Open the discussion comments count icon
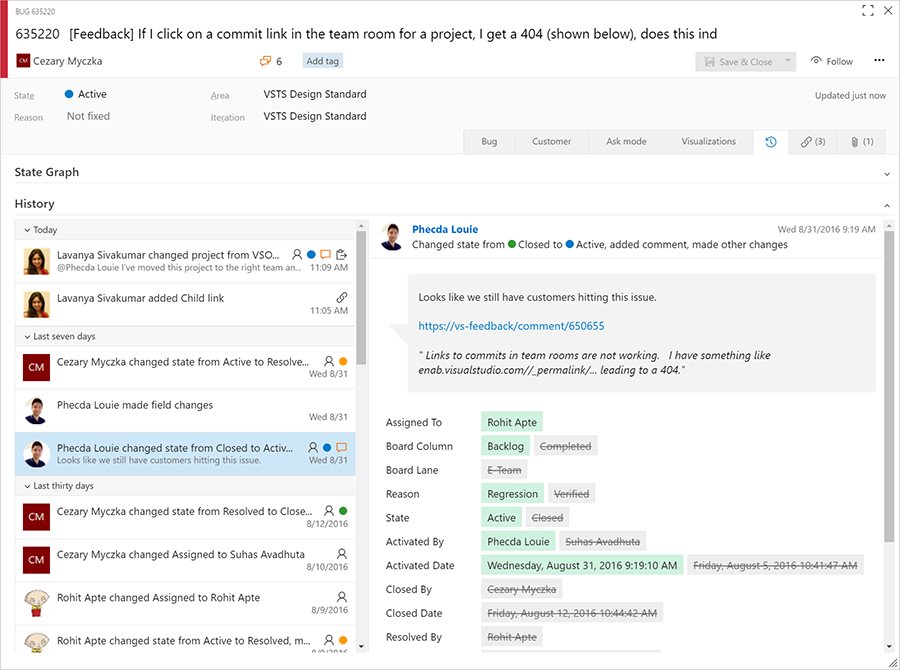This screenshot has width=900, height=670. tap(265, 61)
